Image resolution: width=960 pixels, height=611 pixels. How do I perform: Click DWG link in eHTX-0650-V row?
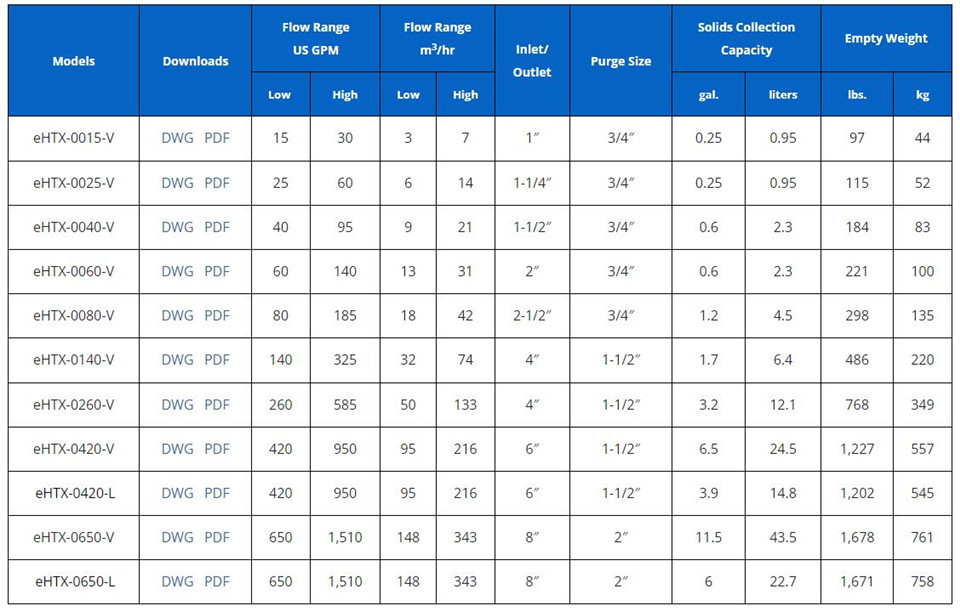[x=178, y=537]
